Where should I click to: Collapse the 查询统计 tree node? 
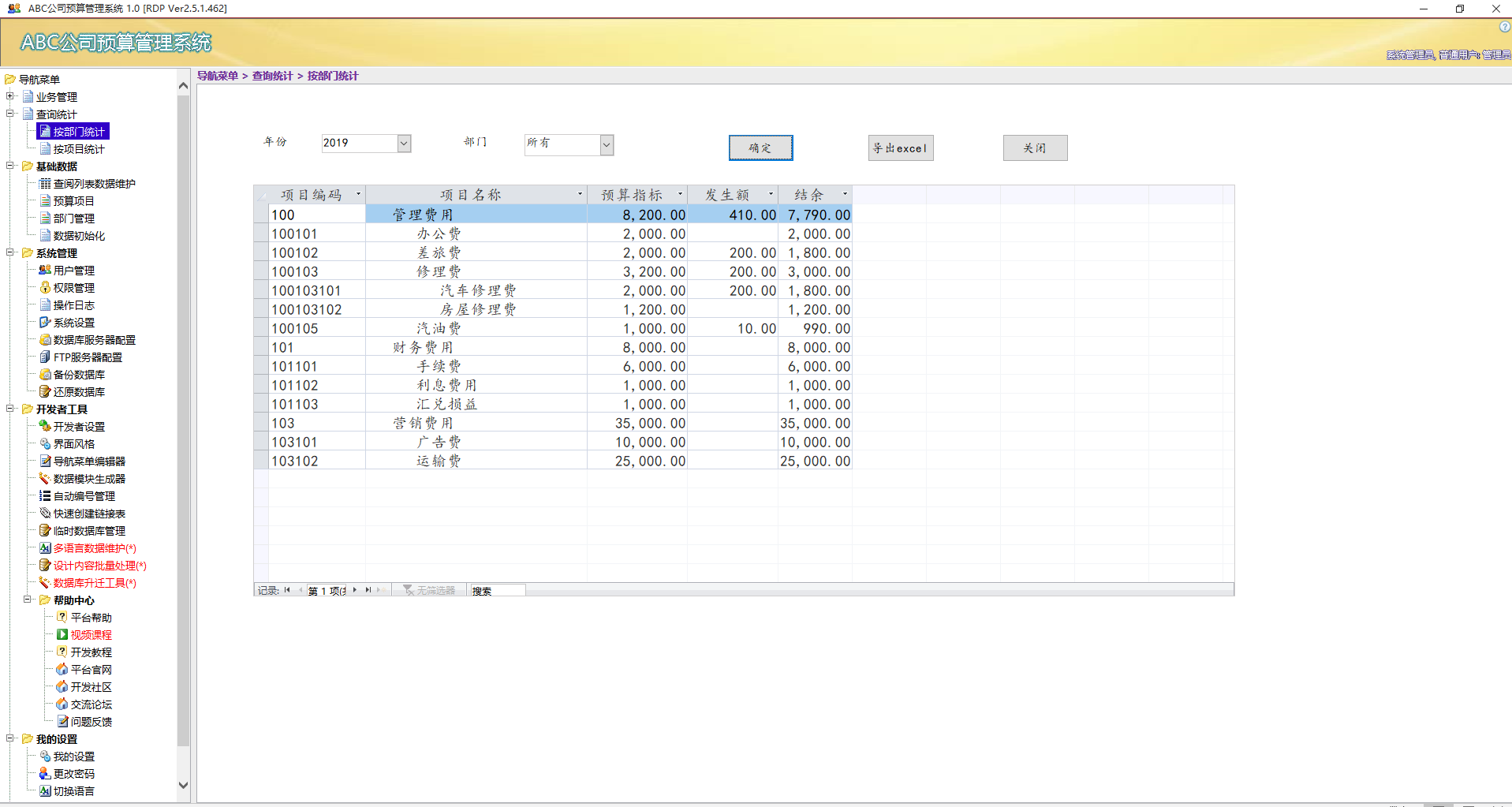click(x=10, y=114)
